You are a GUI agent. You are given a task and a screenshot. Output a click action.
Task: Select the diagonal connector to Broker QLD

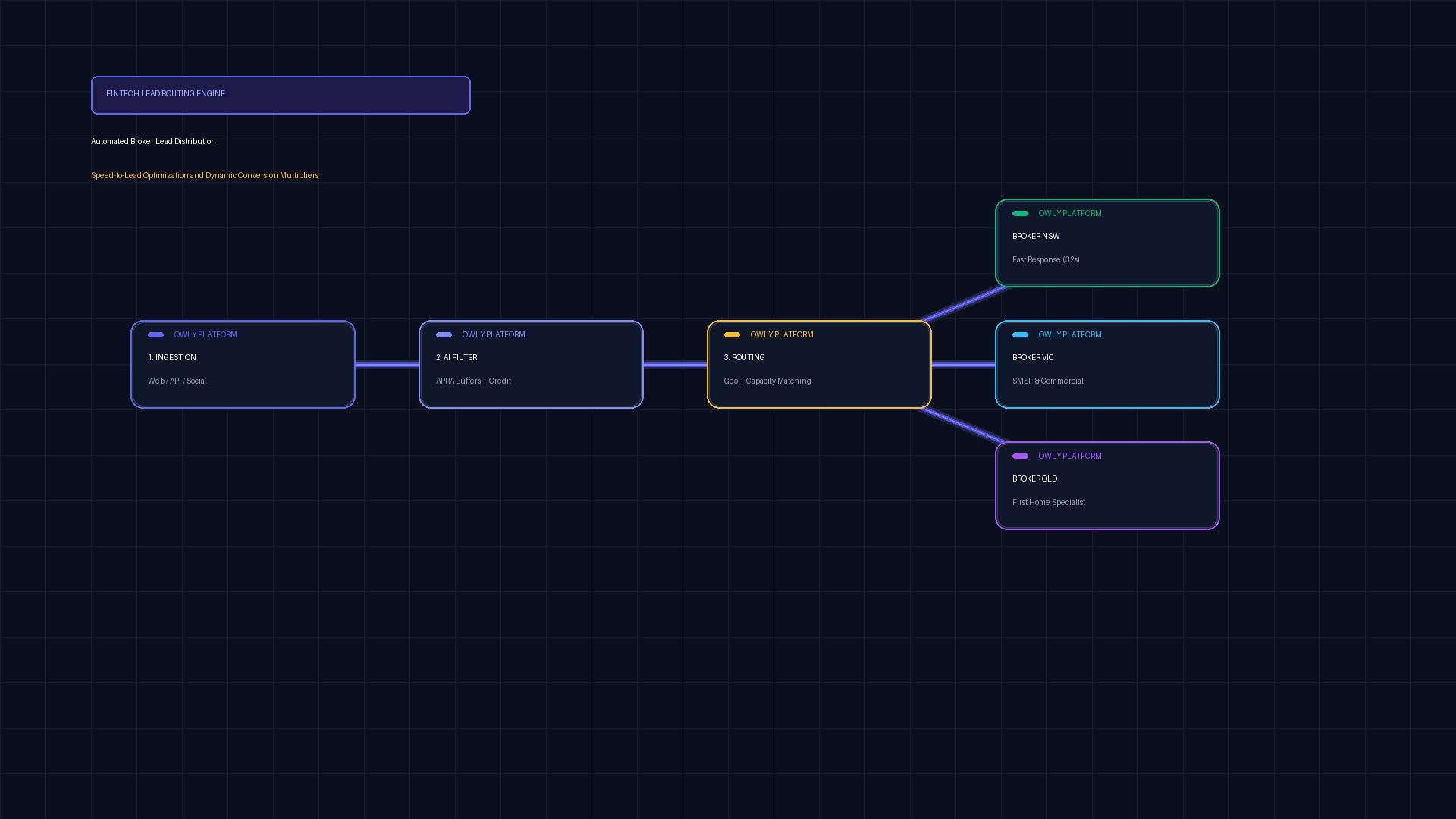click(x=963, y=425)
